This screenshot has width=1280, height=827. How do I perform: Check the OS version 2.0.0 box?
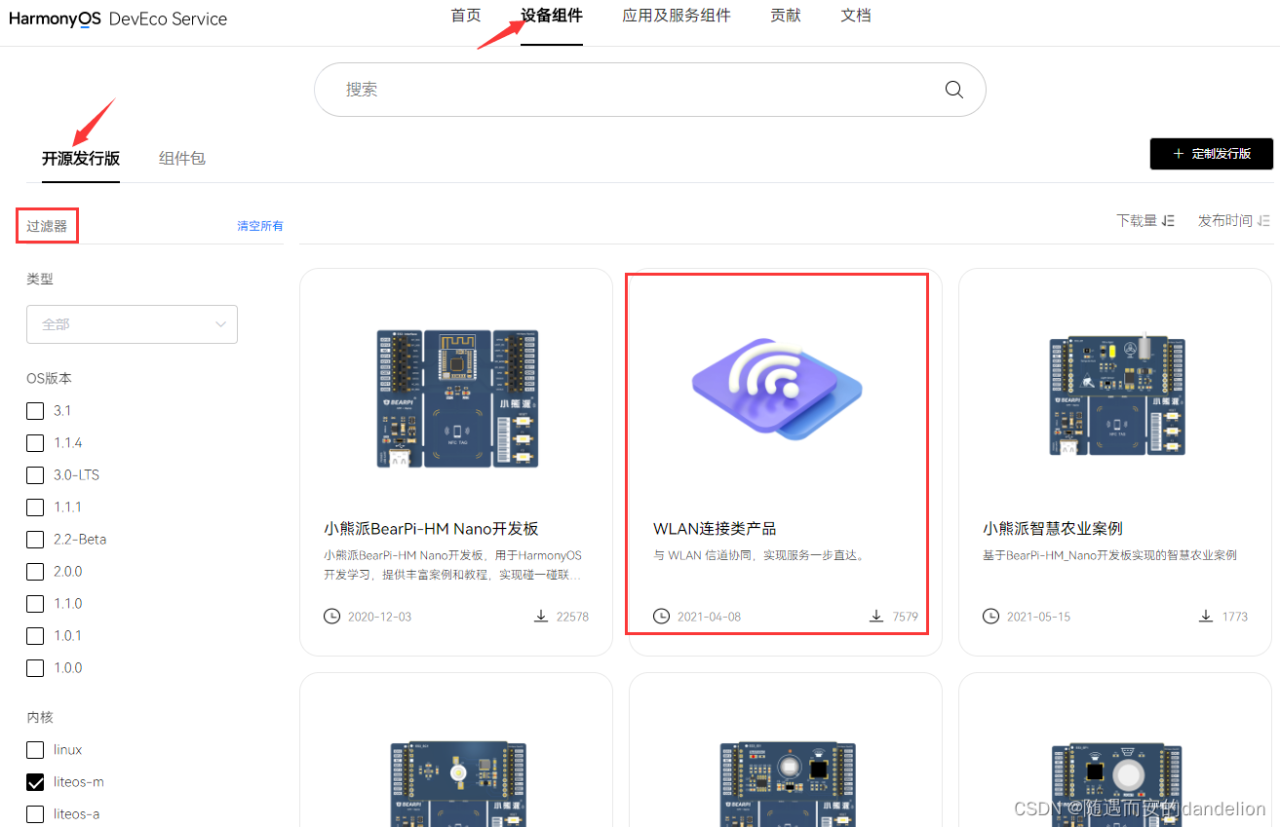[35, 572]
